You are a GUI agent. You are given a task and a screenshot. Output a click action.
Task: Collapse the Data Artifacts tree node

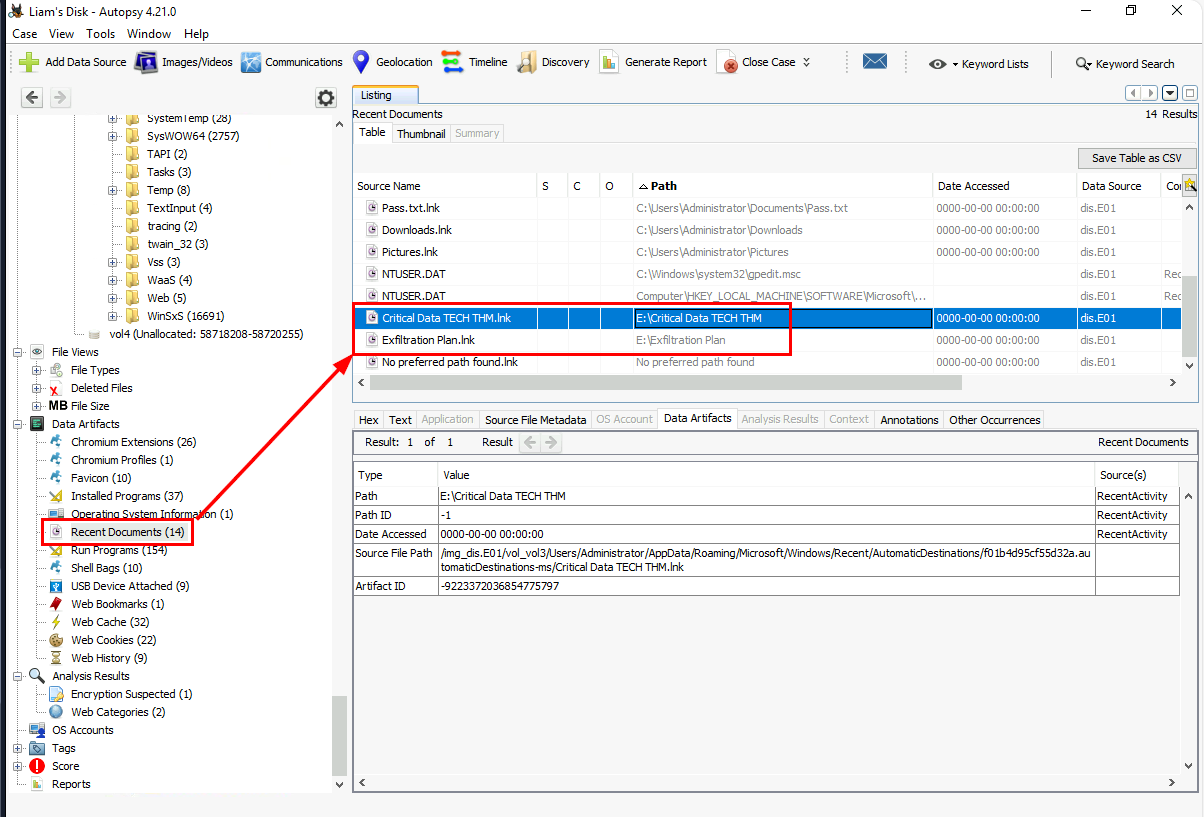[x=19, y=424]
